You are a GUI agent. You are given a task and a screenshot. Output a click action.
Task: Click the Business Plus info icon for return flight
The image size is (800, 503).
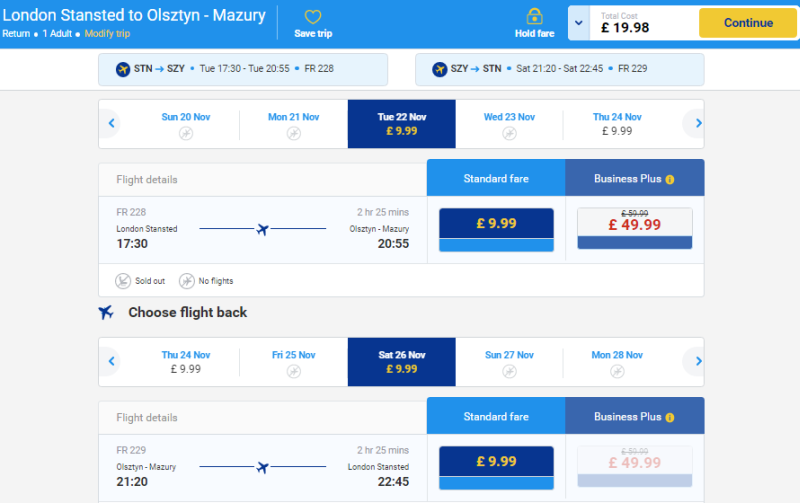670,418
